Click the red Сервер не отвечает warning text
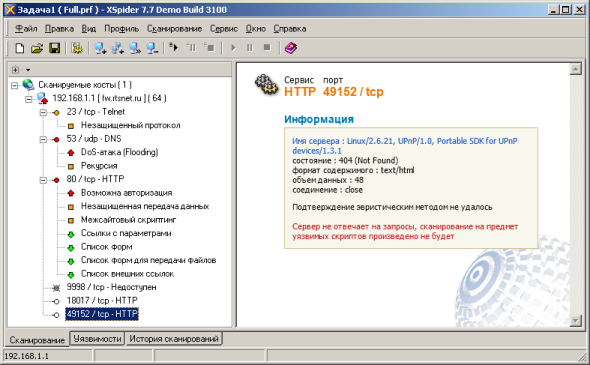Image resolution: width=590 pixels, height=365 pixels. point(405,231)
